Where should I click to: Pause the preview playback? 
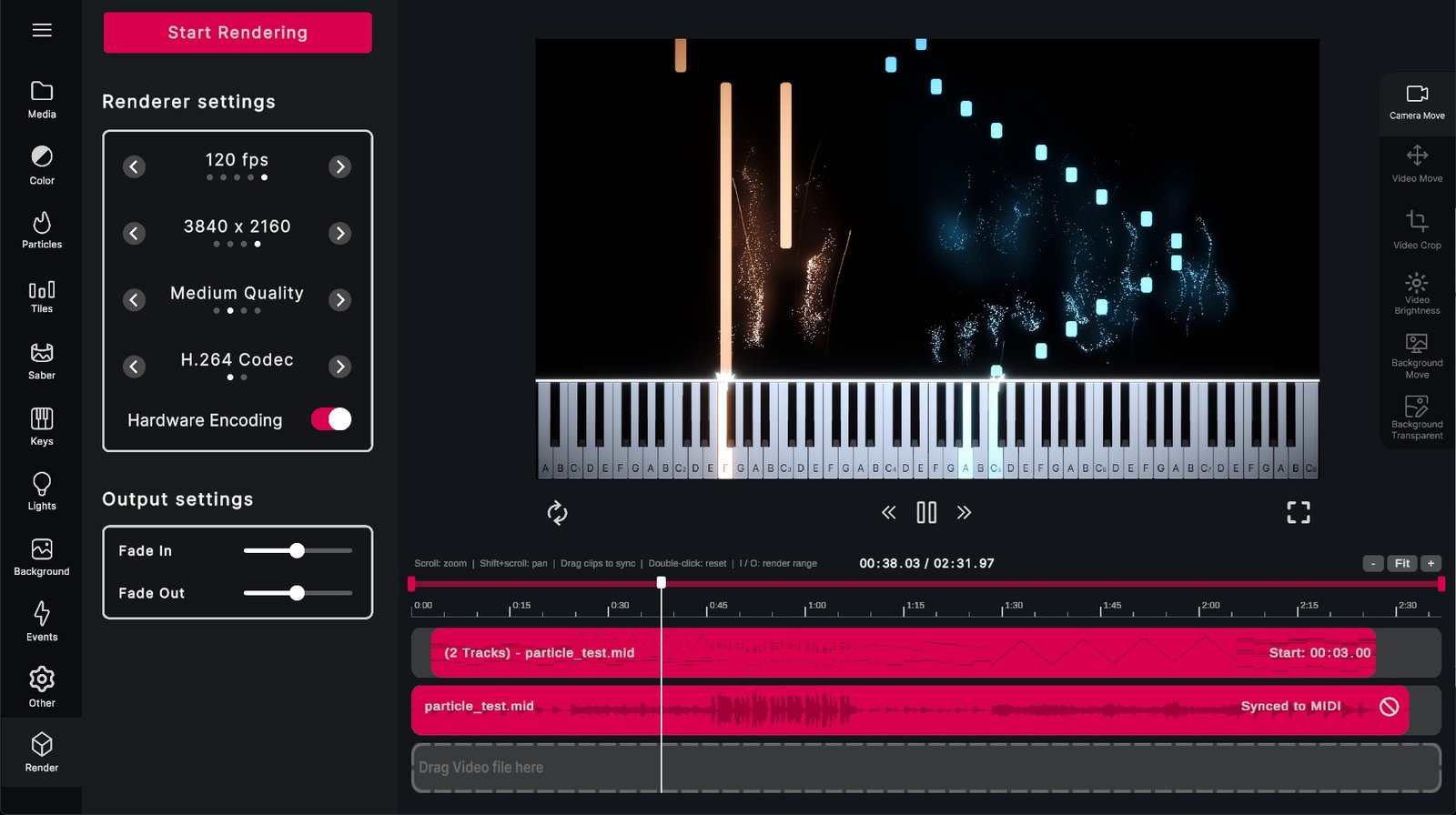tap(926, 513)
